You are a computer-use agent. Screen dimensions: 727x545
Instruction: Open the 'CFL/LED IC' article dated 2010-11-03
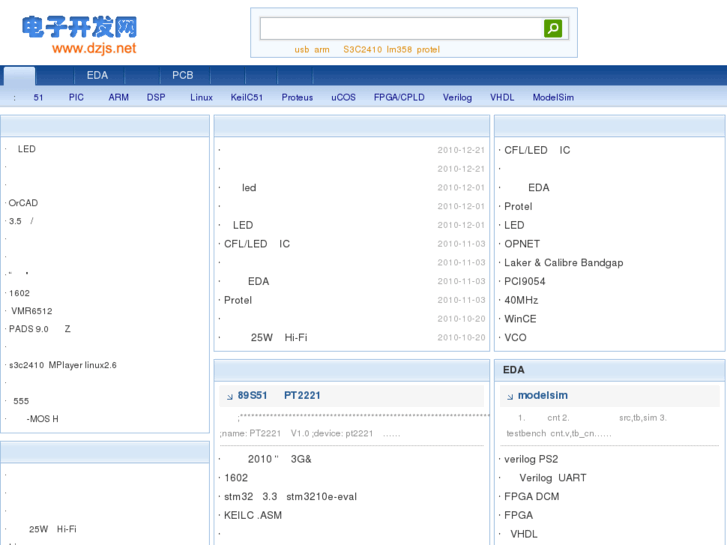(257, 244)
